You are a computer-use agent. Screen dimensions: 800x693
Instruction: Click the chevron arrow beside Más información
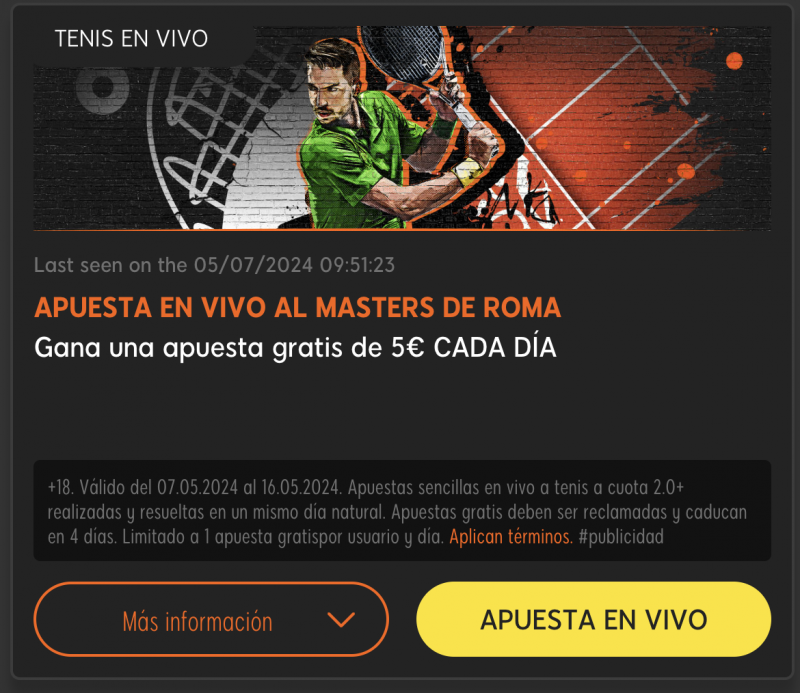pyautogui.click(x=341, y=620)
